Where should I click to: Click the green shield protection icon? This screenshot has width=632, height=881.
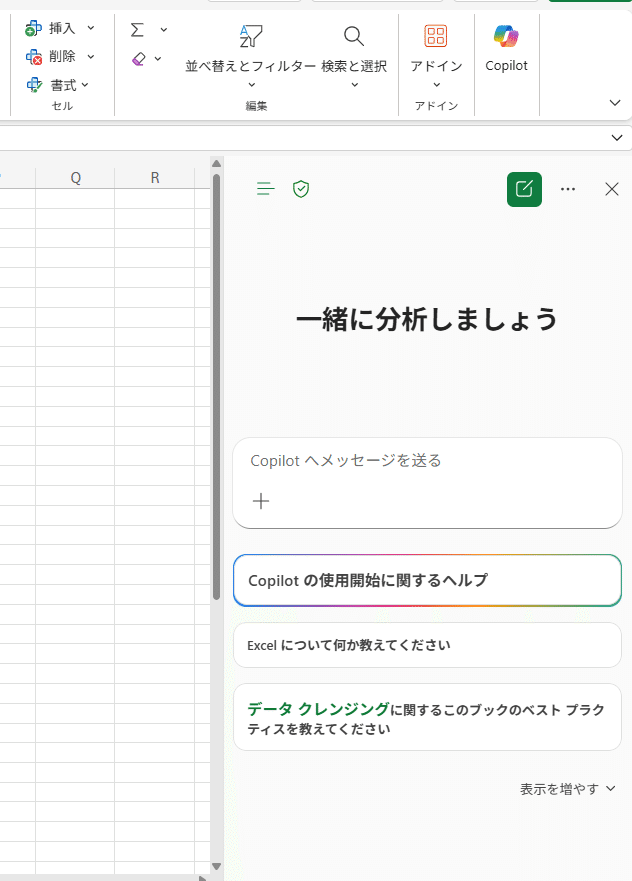(301, 189)
